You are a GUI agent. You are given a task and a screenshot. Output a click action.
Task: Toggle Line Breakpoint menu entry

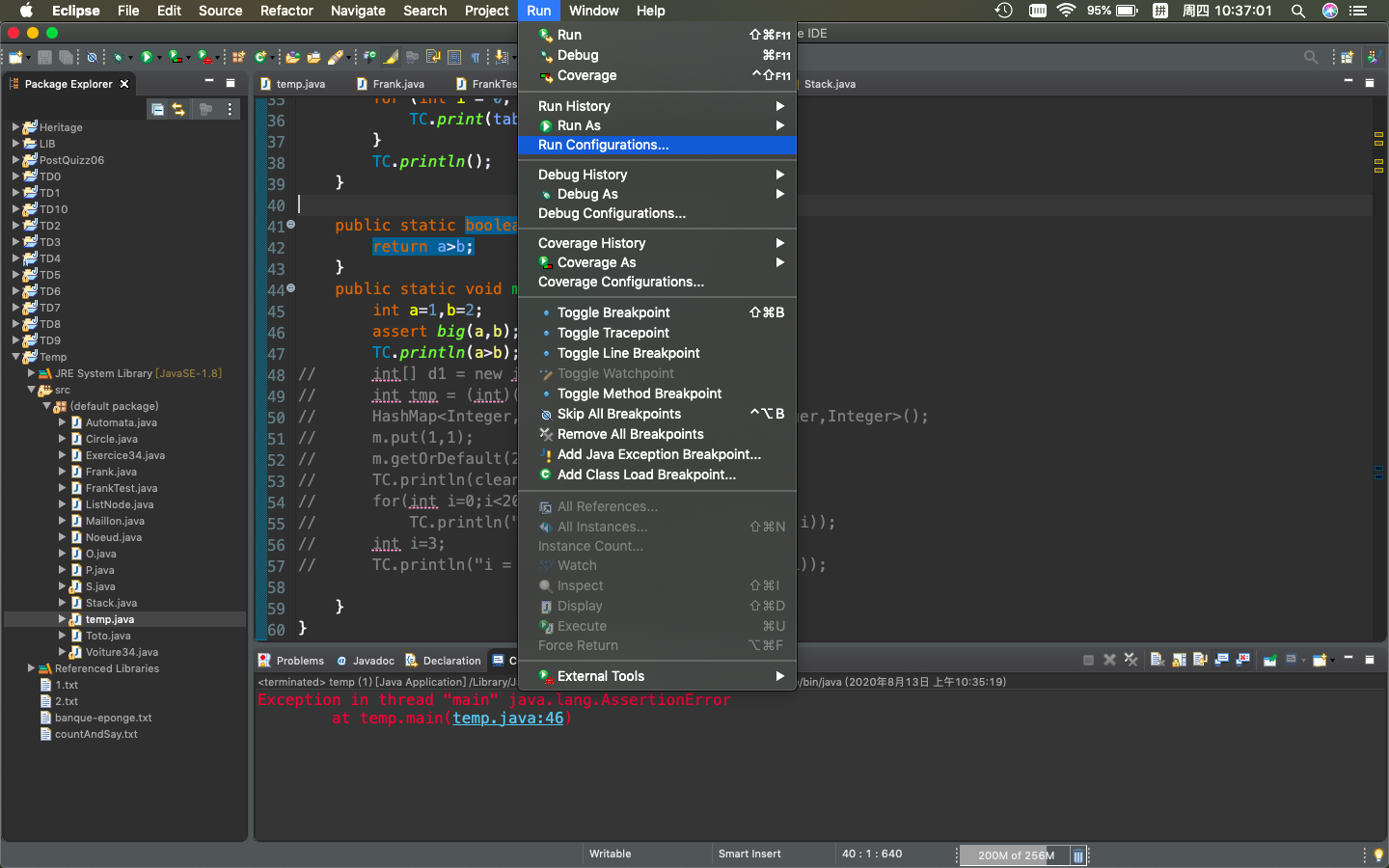click(x=628, y=353)
